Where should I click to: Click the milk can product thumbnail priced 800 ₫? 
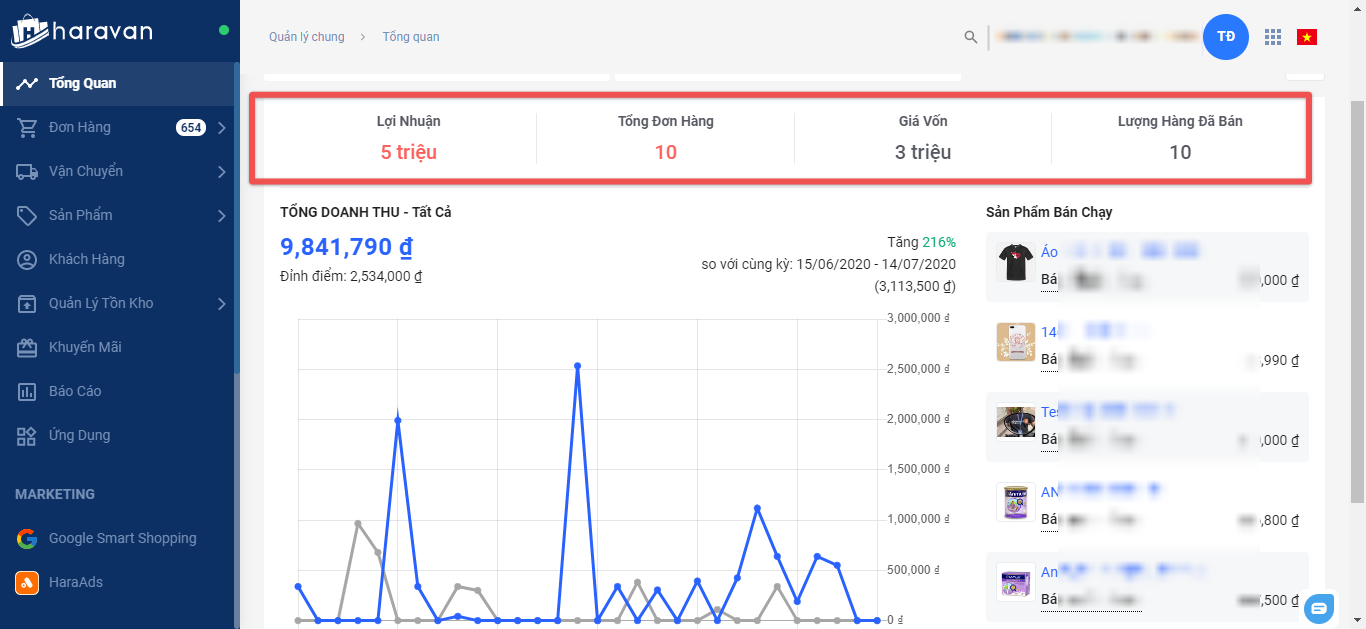pyautogui.click(x=1015, y=502)
